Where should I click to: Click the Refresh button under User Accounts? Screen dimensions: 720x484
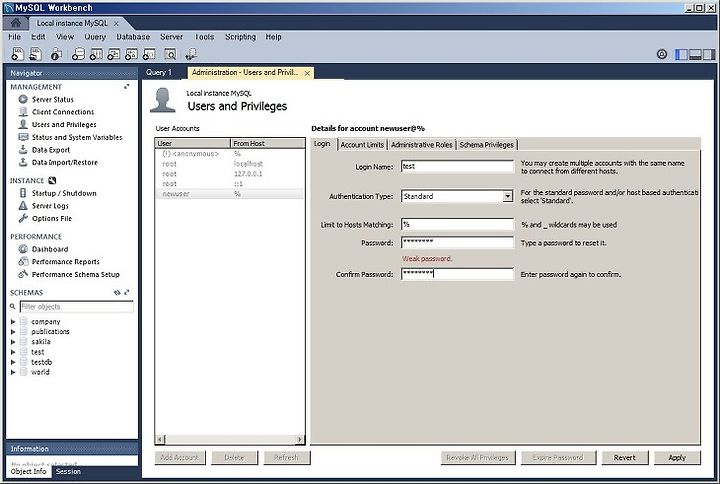point(286,457)
